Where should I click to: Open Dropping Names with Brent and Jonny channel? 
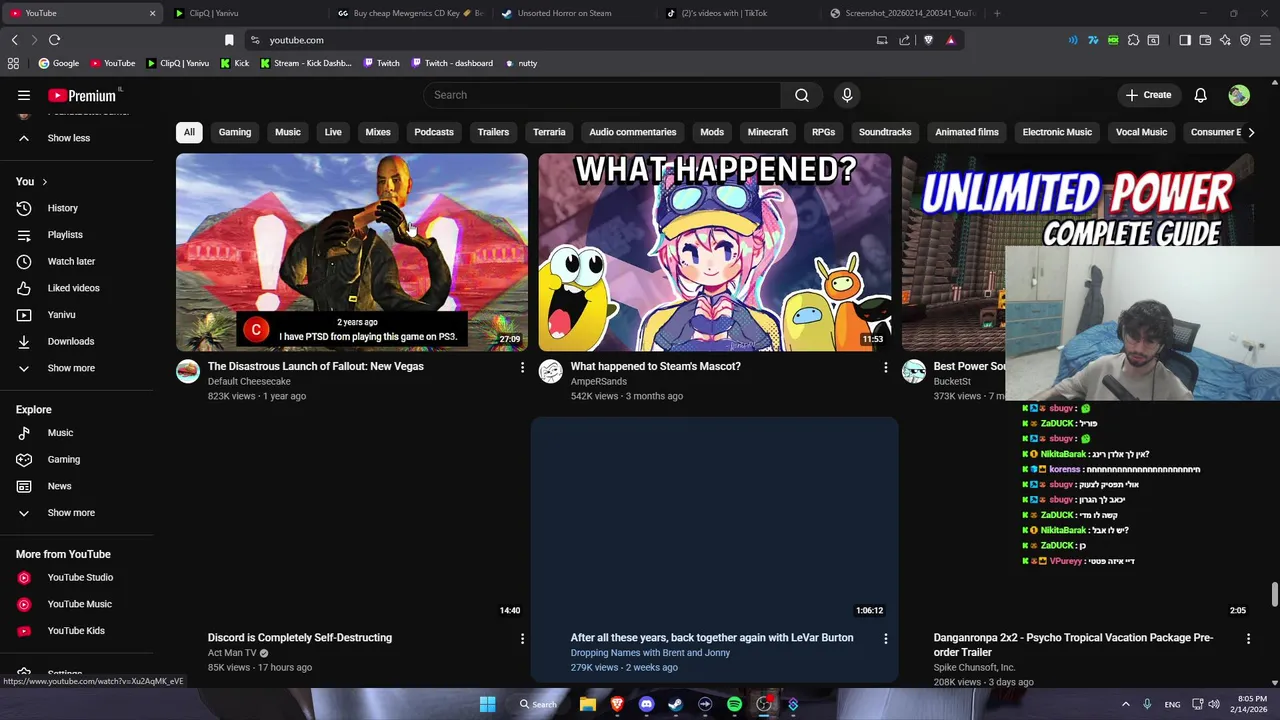click(650, 652)
